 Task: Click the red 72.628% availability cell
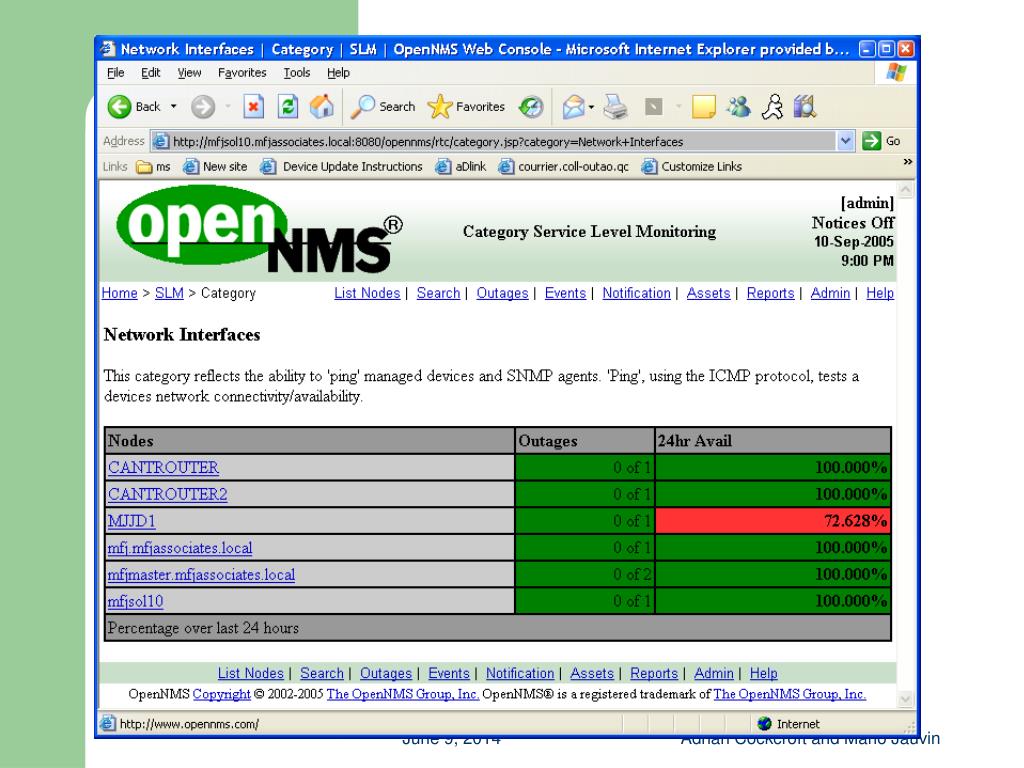[773, 521]
